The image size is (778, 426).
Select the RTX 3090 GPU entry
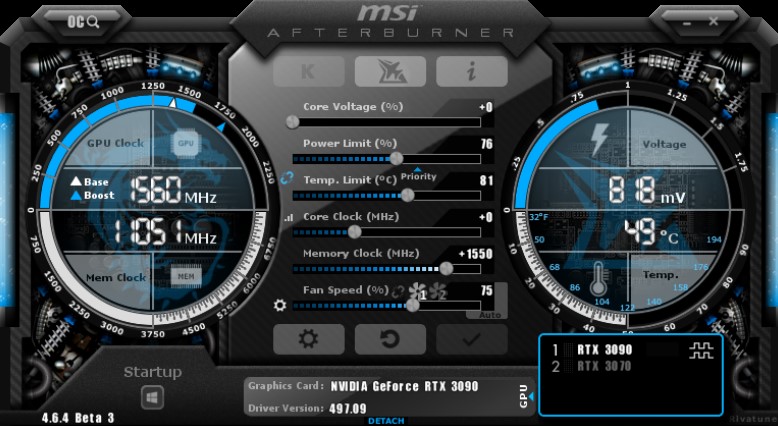point(604,350)
